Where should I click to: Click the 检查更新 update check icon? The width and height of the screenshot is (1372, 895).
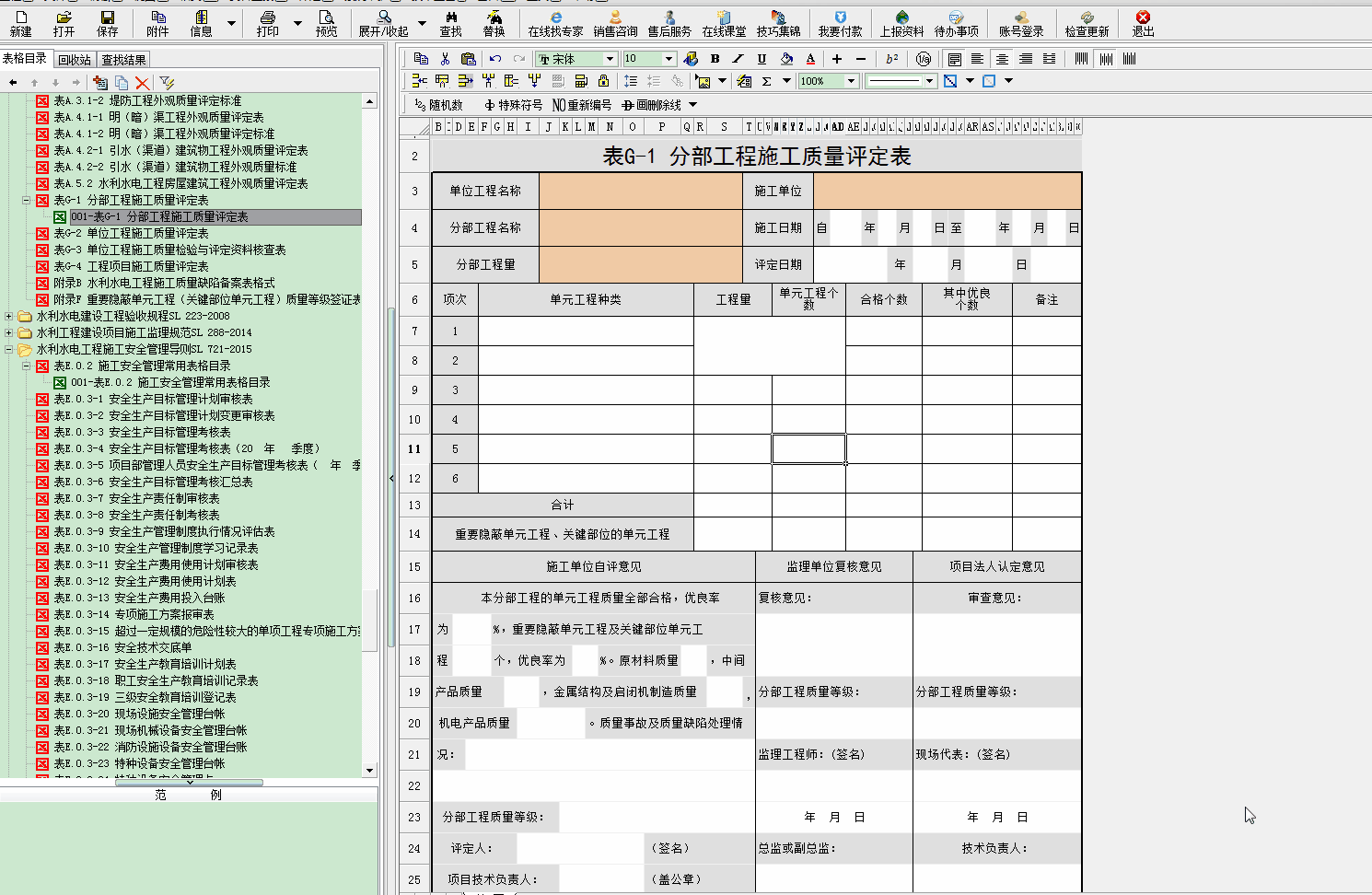click(x=1087, y=23)
